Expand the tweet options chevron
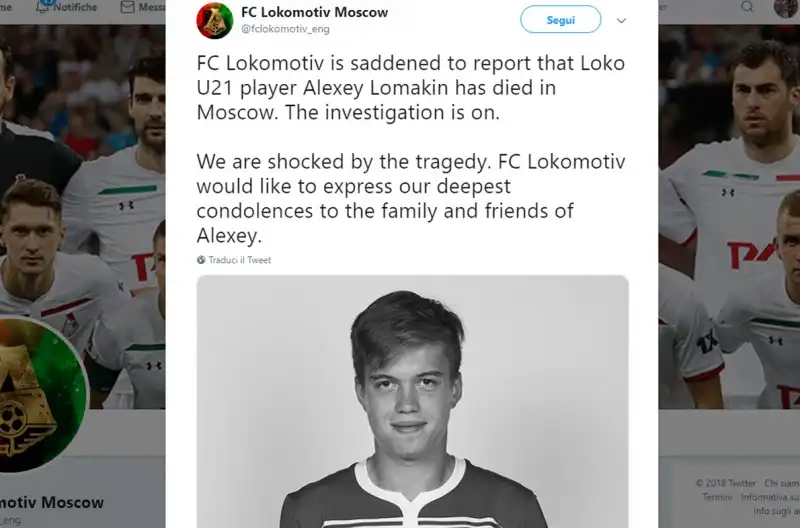 621,21
